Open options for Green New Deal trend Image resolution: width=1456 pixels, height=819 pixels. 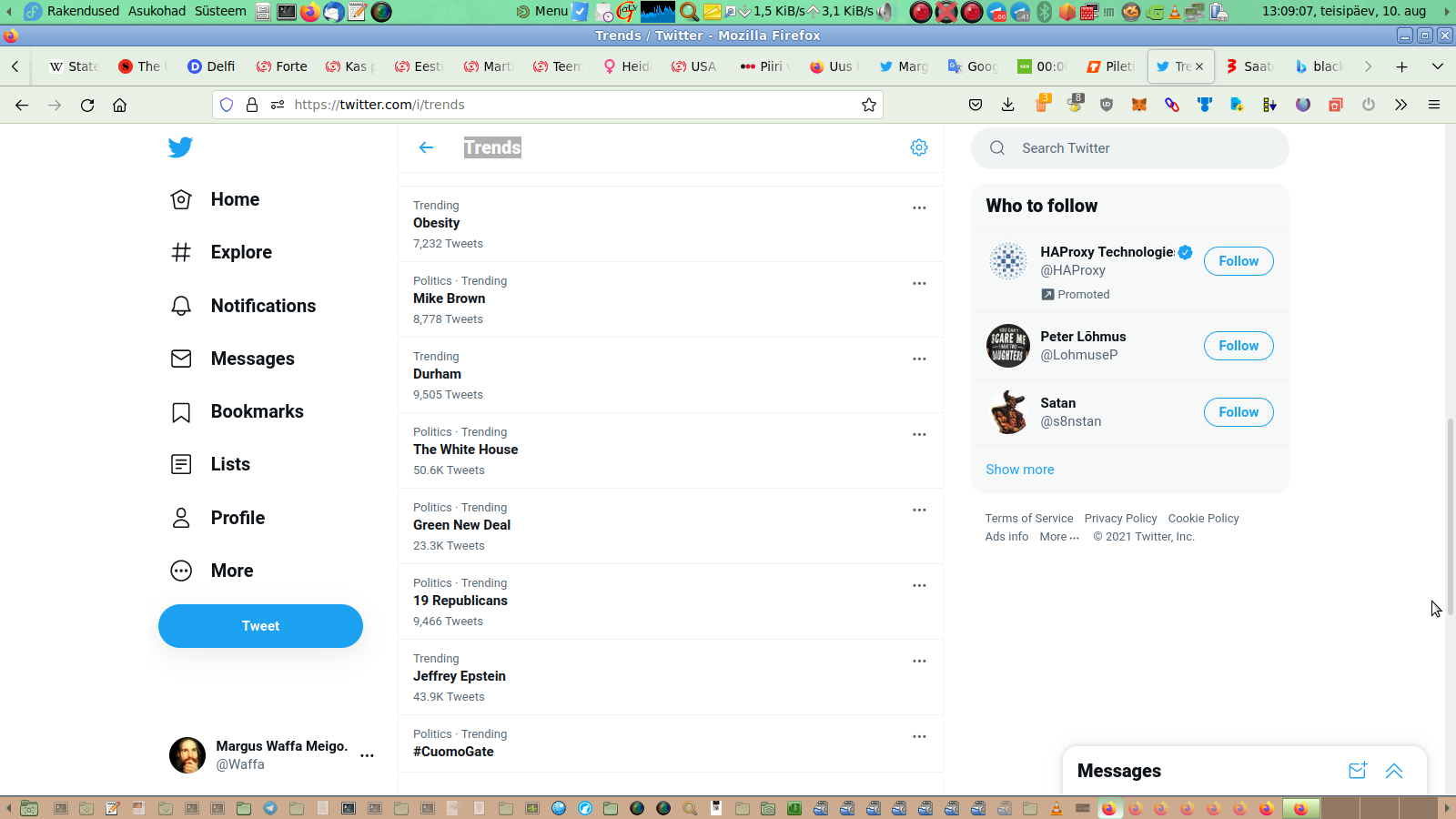point(919,510)
